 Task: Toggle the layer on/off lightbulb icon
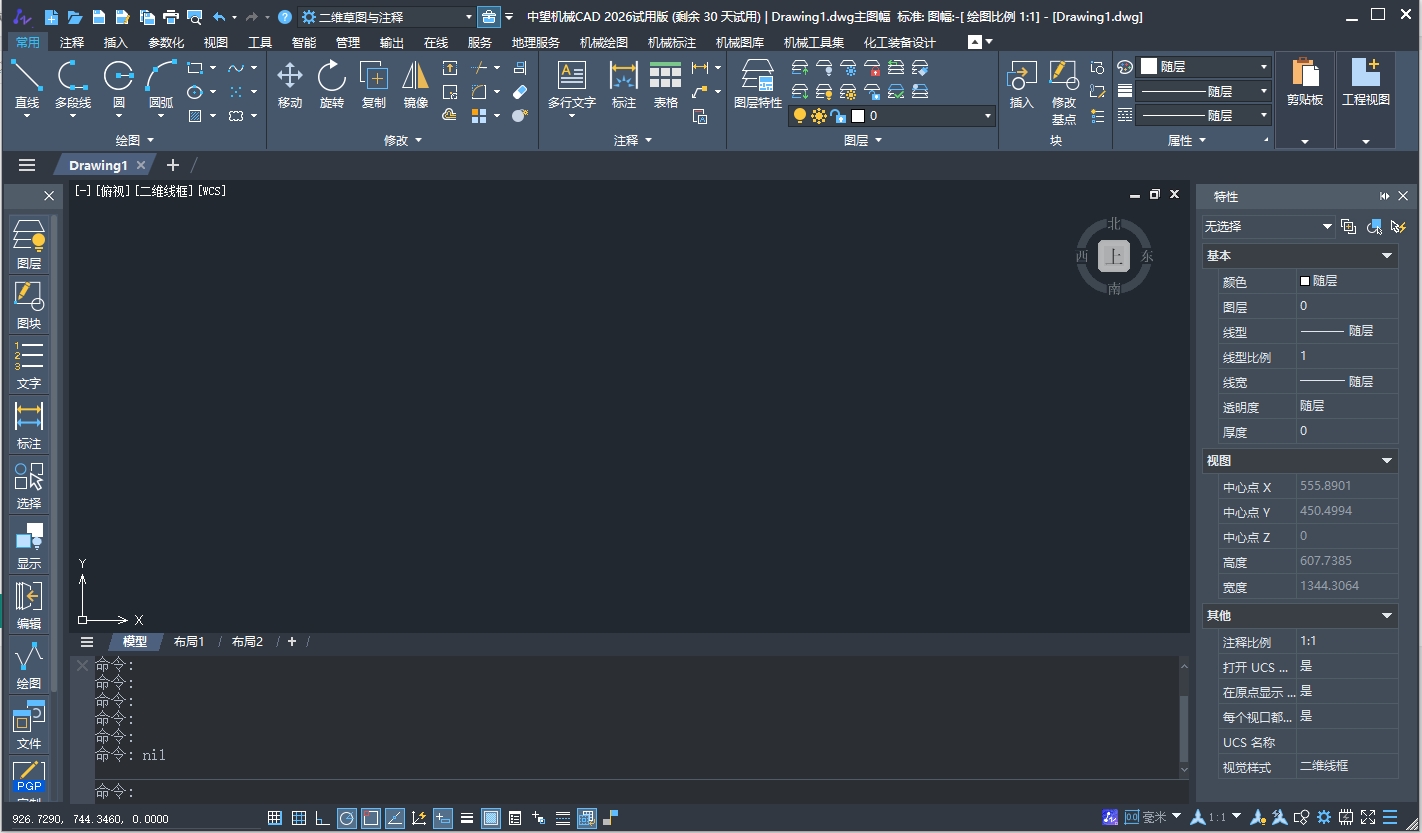tap(799, 116)
